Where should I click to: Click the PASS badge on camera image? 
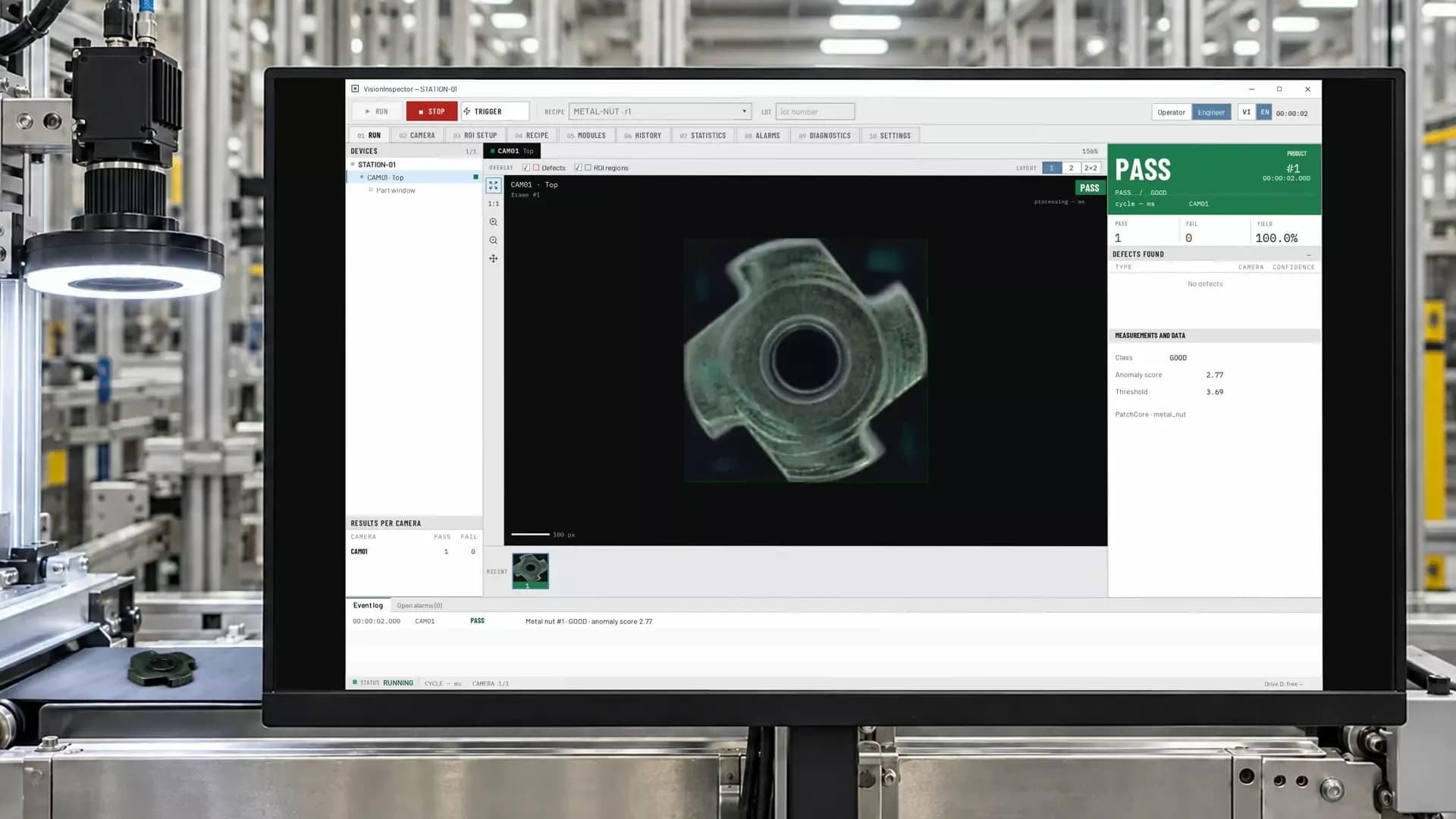tap(1089, 188)
